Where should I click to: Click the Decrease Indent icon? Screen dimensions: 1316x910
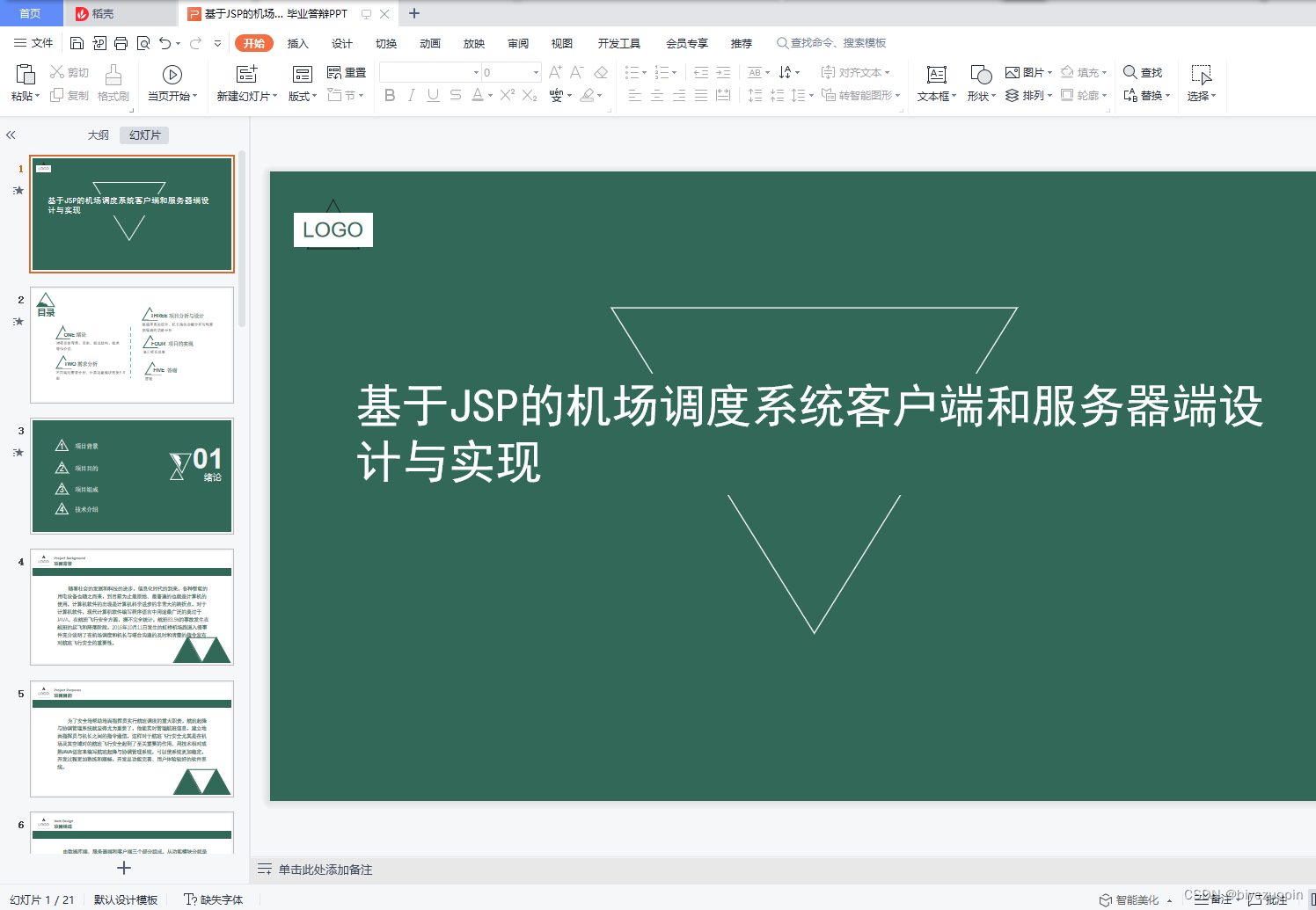(x=701, y=72)
